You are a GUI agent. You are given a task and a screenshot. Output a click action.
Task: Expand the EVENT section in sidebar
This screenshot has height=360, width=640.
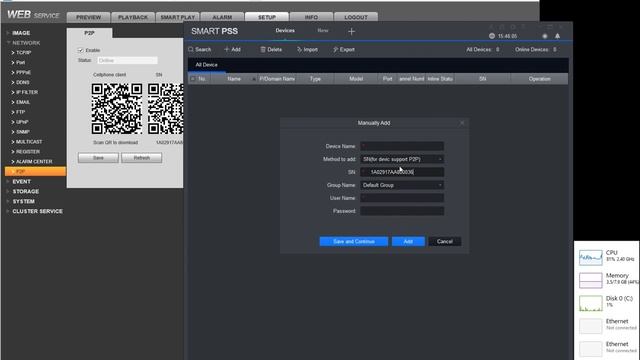pos(21,182)
